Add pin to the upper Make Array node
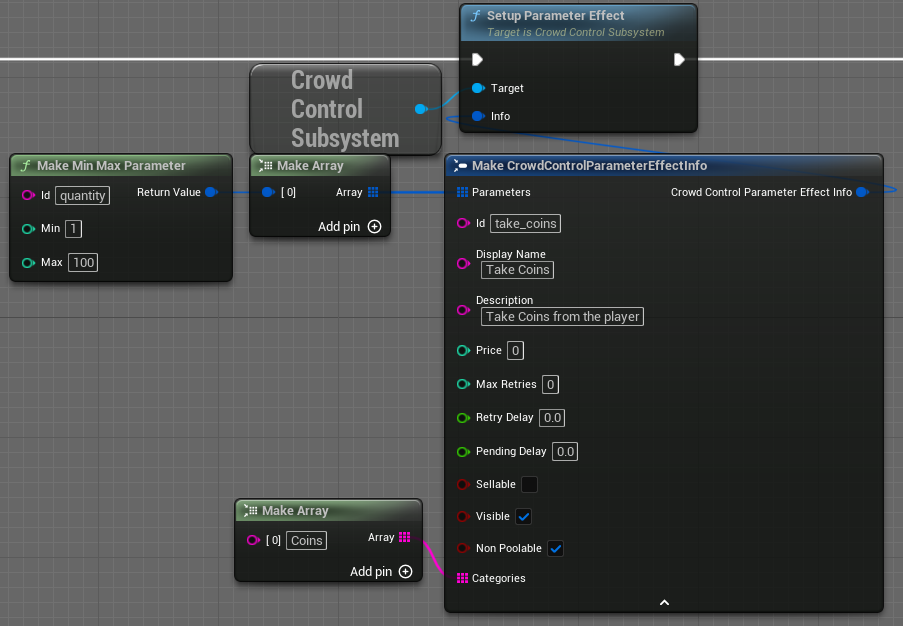Image resolution: width=903 pixels, height=626 pixels. (374, 227)
